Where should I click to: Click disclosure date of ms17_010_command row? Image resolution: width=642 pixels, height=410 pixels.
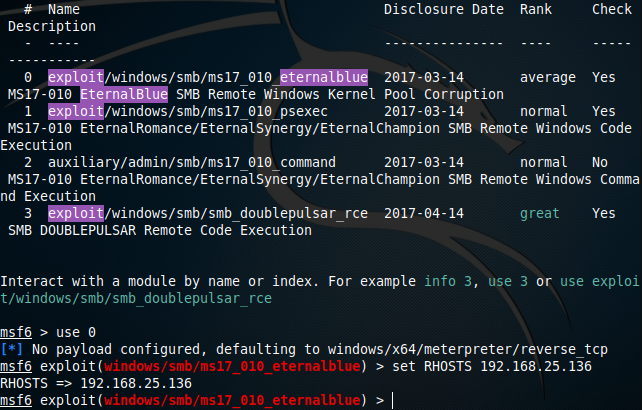pos(424,162)
